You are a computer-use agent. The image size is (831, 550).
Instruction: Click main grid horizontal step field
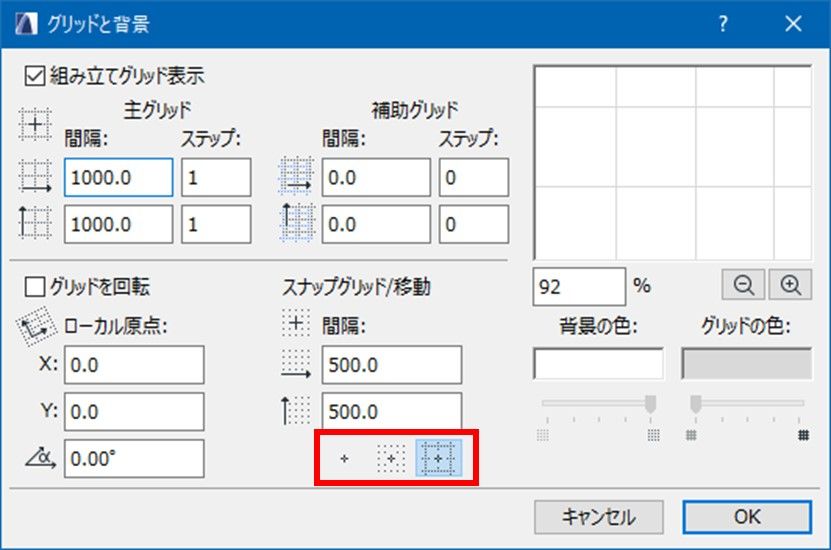click(216, 177)
